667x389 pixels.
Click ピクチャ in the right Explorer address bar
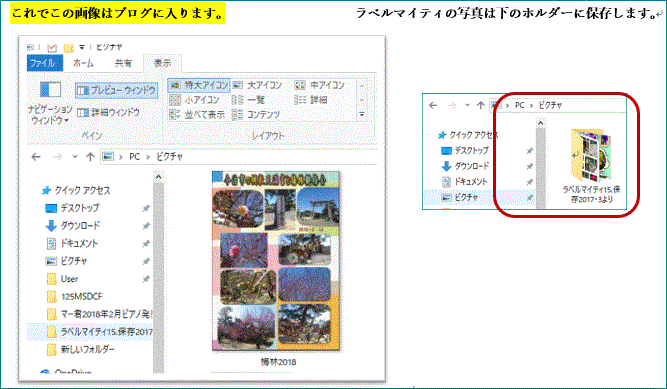click(x=550, y=105)
